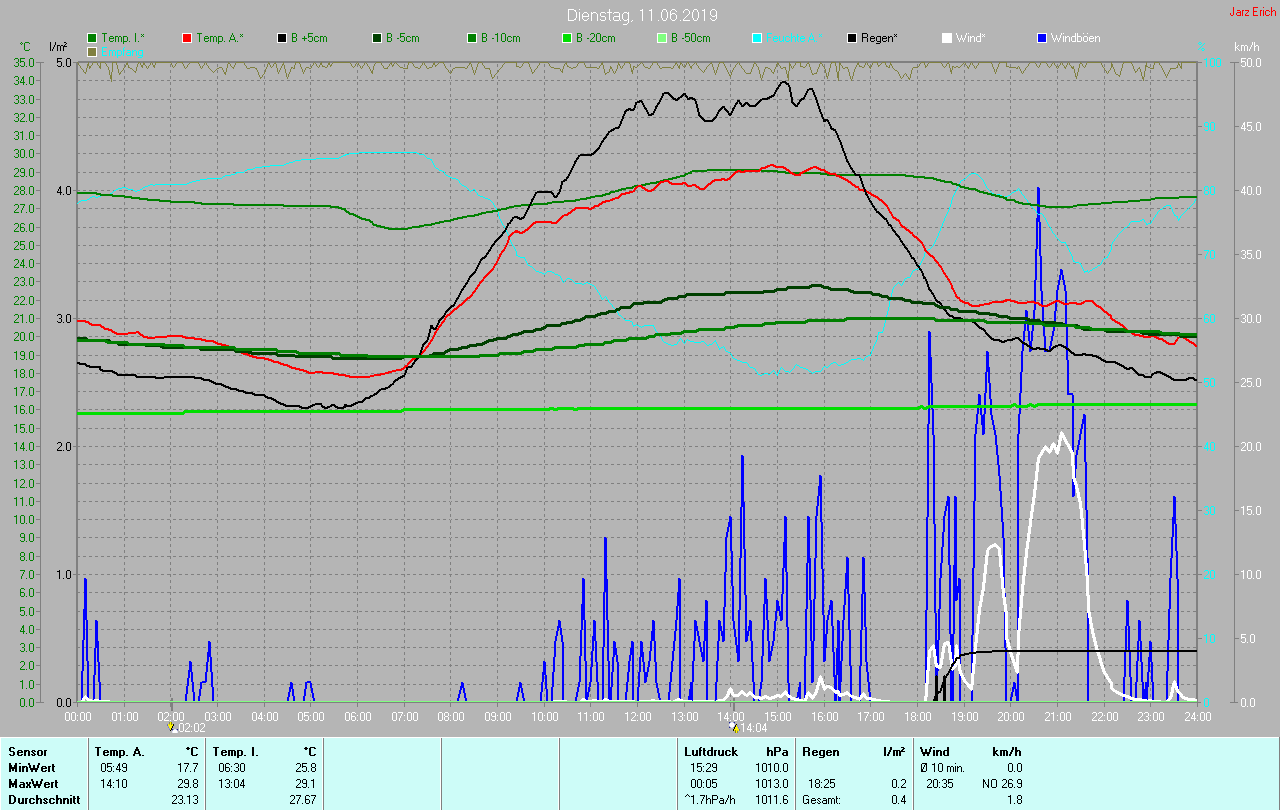Click the light green B -50cm legend square

[x=661, y=38]
